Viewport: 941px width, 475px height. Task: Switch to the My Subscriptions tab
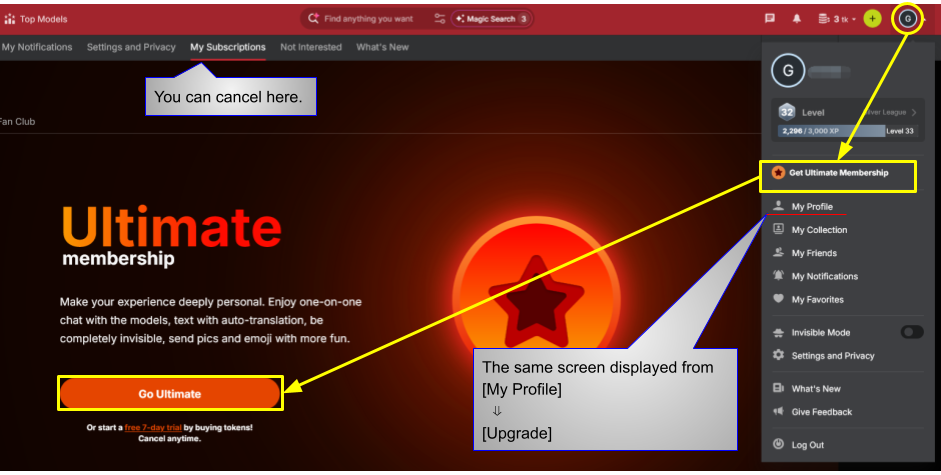tap(228, 47)
